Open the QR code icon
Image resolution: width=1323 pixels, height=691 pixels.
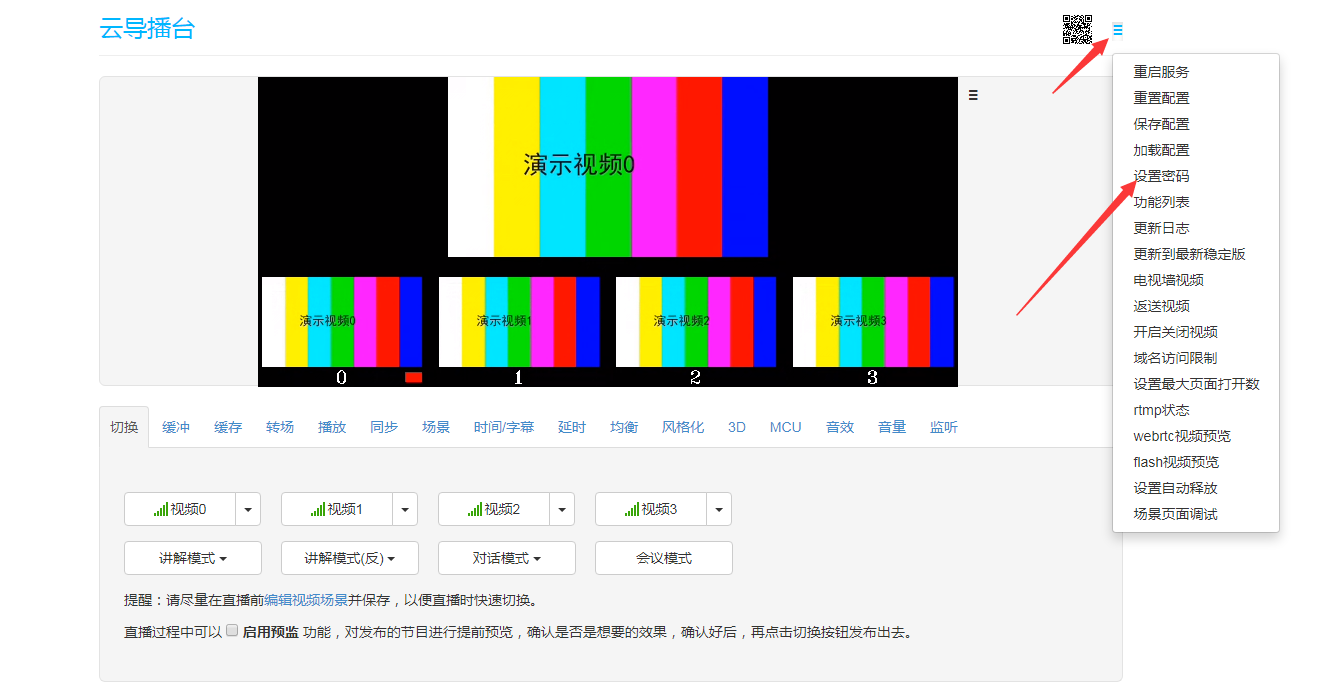click(1077, 30)
